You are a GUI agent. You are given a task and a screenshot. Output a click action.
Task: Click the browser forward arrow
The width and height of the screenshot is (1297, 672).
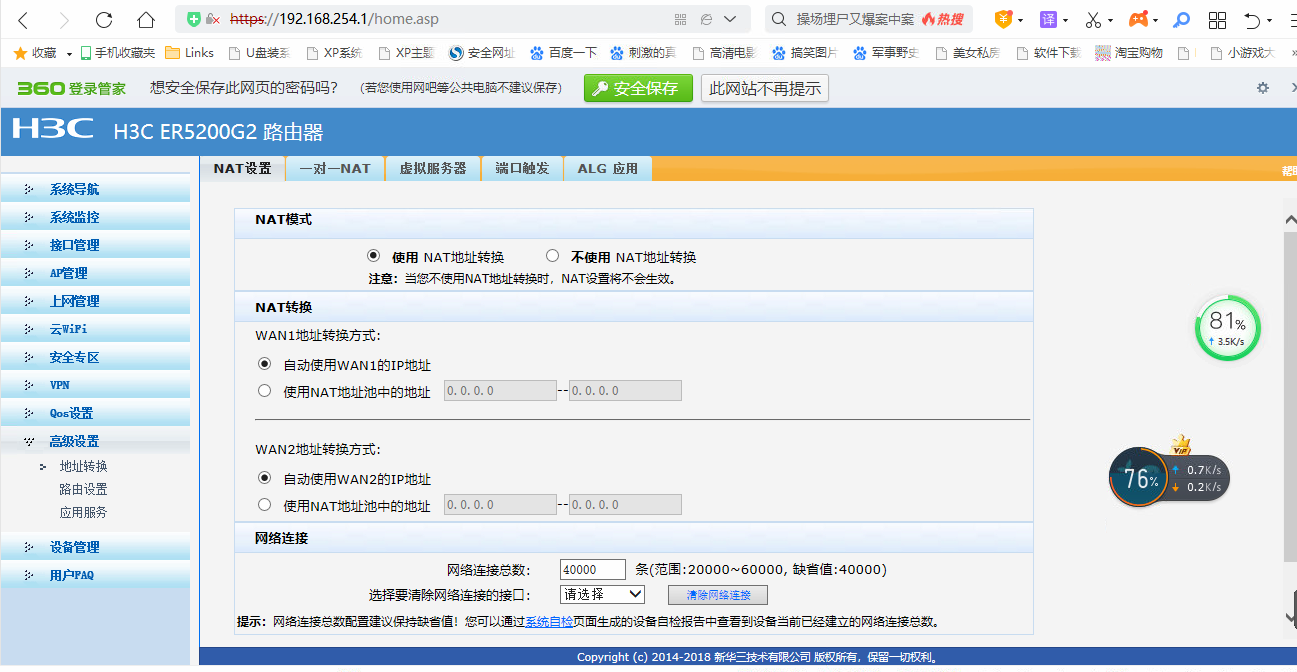pos(64,20)
